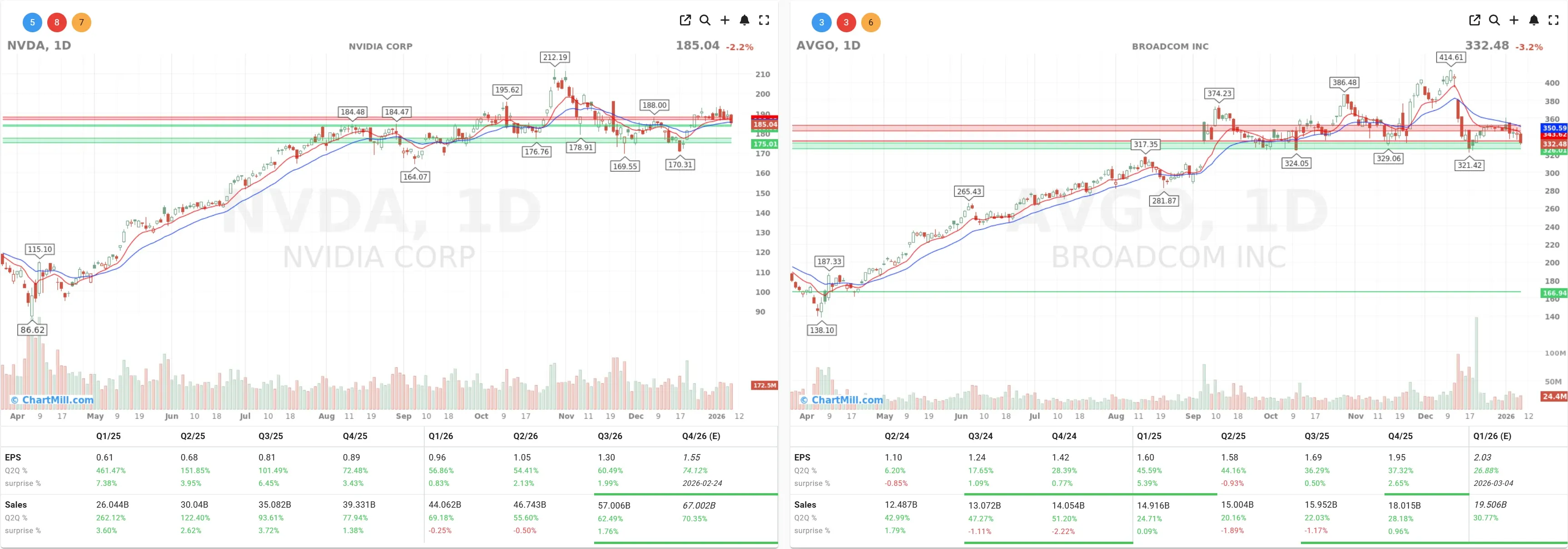Viewport: 1568px width, 549px height.
Task: Click the blue '5' rating badge on NVDA
Action: [32, 22]
